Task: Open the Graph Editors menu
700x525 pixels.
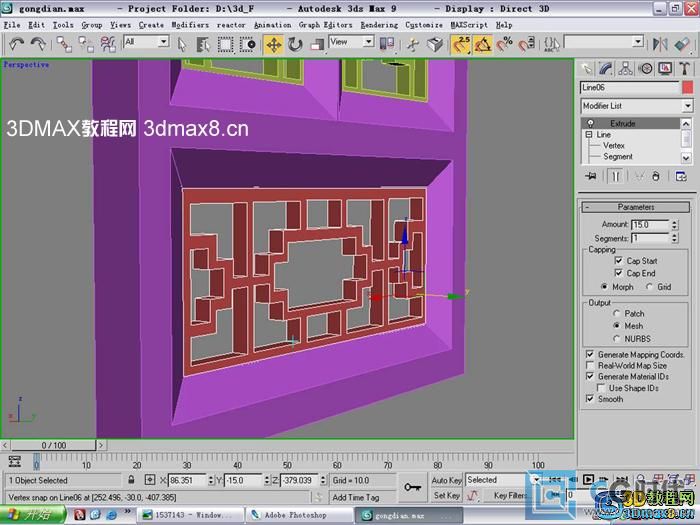Action: click(325, 25)
